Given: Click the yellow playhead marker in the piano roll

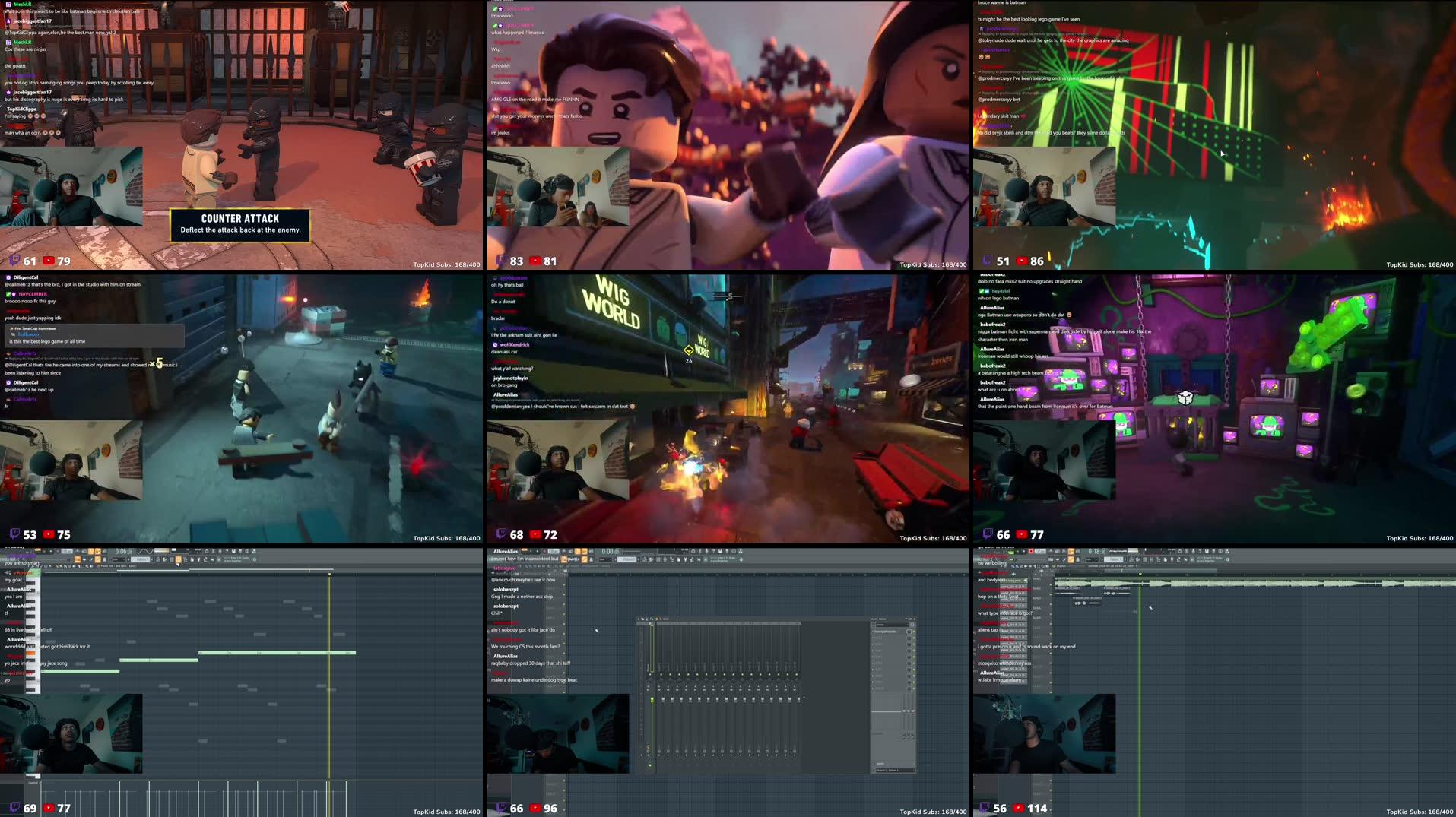Looking at the screenshot, I should pos(328,574).
